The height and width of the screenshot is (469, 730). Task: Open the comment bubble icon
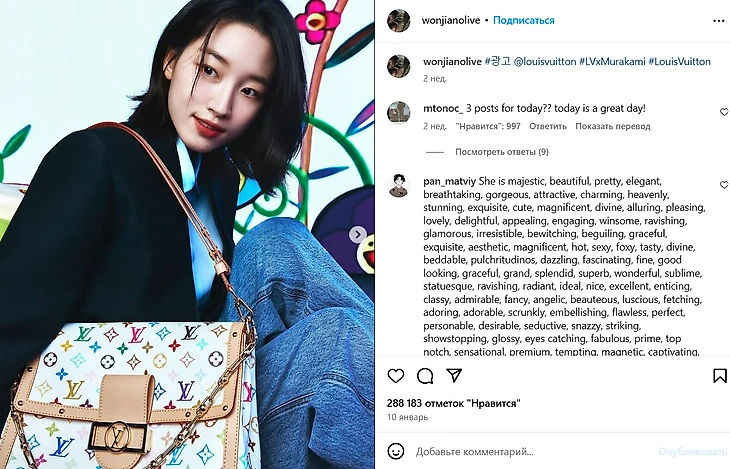click(425, 375)
